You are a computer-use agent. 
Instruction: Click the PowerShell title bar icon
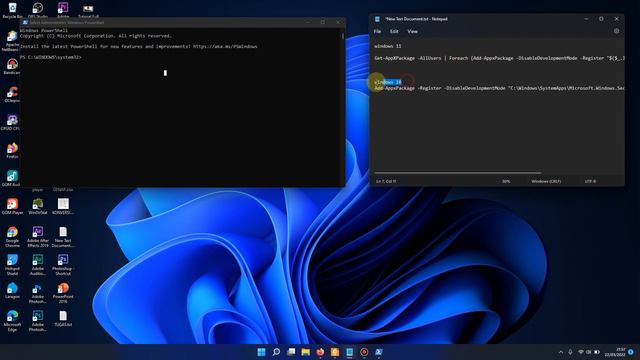coord(25,22)
